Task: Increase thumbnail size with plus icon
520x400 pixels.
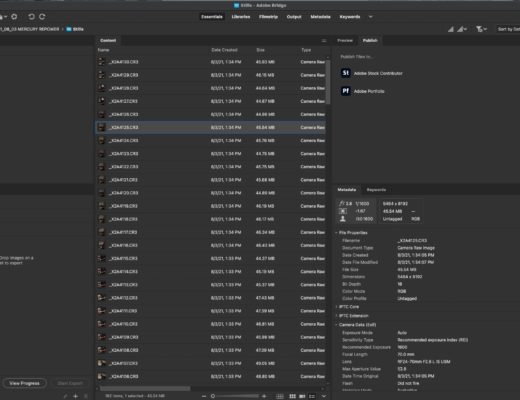Action: (264, 396)
